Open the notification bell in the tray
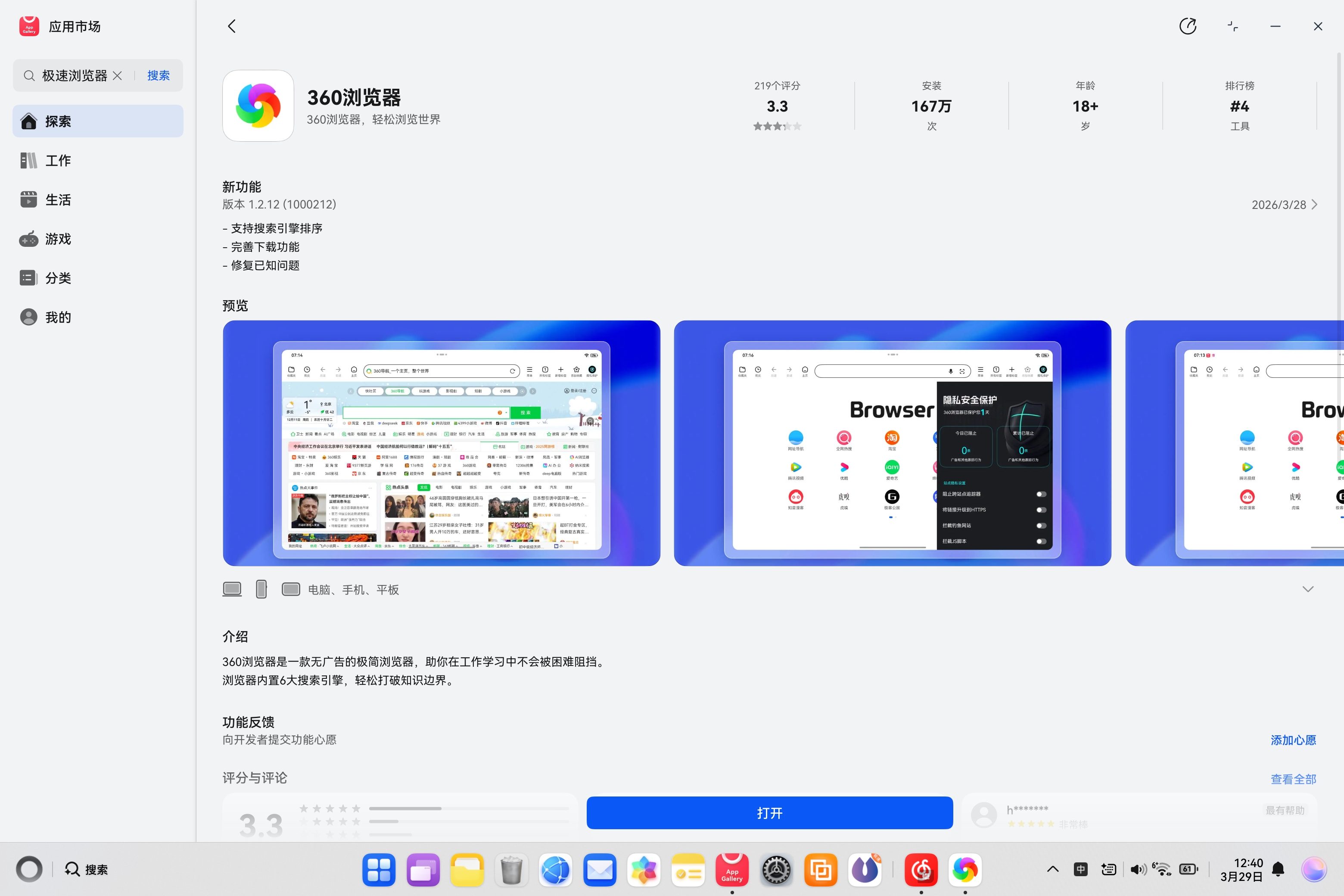 [1278, 870]
